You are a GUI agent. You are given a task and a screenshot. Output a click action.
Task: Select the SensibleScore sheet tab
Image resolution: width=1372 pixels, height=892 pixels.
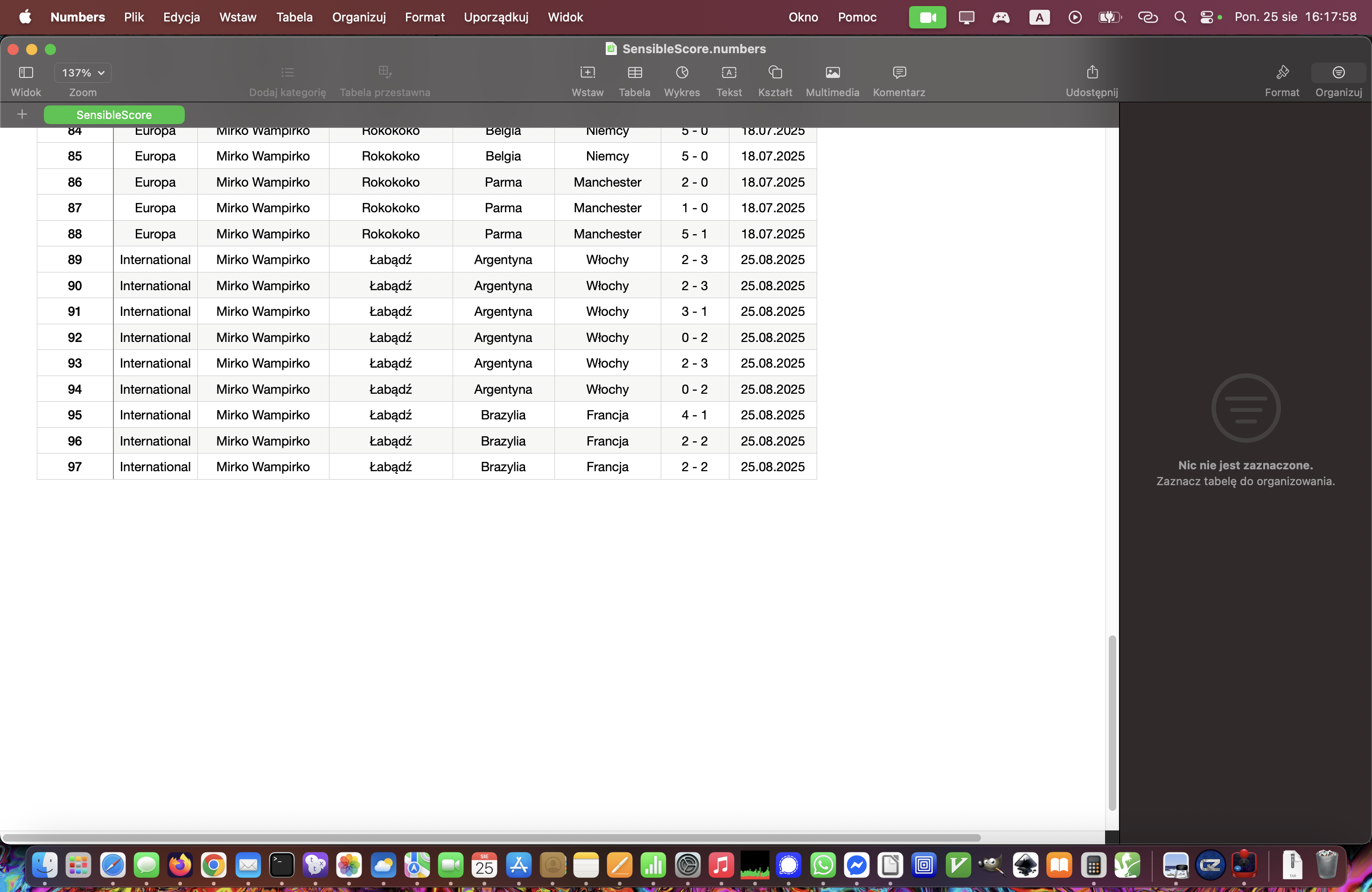pyautogui.click(x=114, y=115)
